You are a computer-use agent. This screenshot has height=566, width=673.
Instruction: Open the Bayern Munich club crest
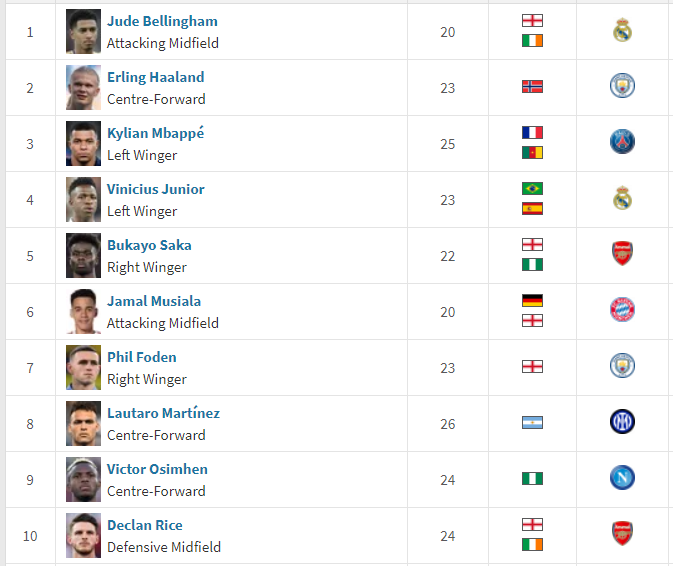tap(622, 309)
